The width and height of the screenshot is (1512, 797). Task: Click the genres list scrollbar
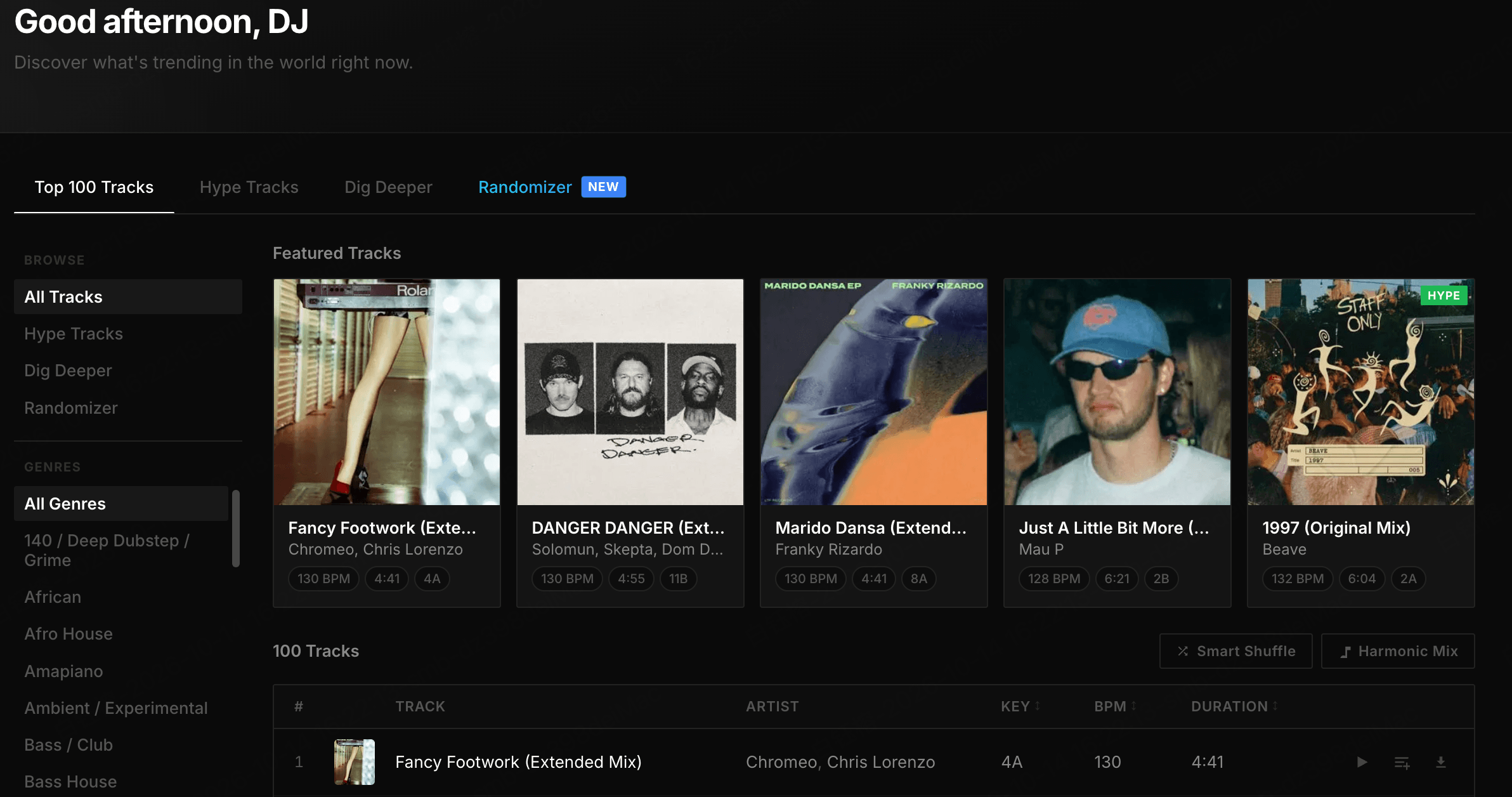[236, 528]
